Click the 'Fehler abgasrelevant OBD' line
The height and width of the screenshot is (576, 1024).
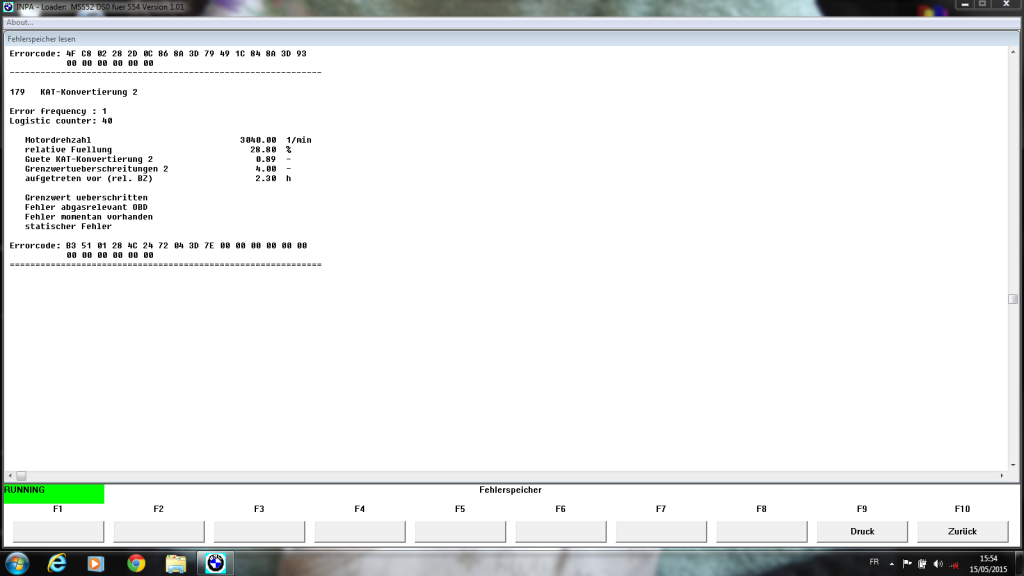86,207
